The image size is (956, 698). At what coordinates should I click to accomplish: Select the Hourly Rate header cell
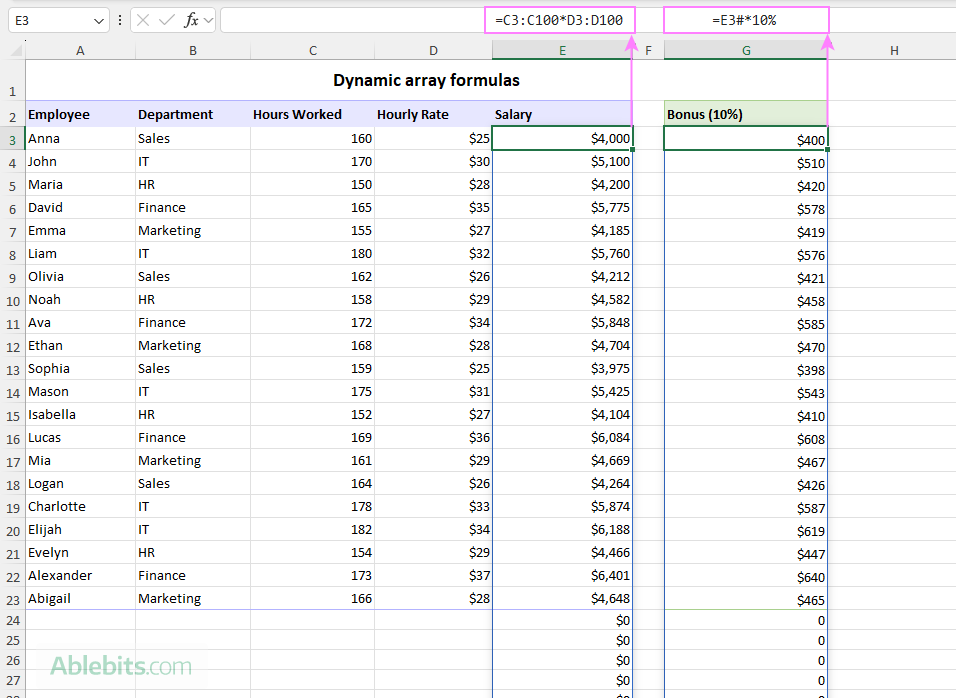click(x=412, y=114)
